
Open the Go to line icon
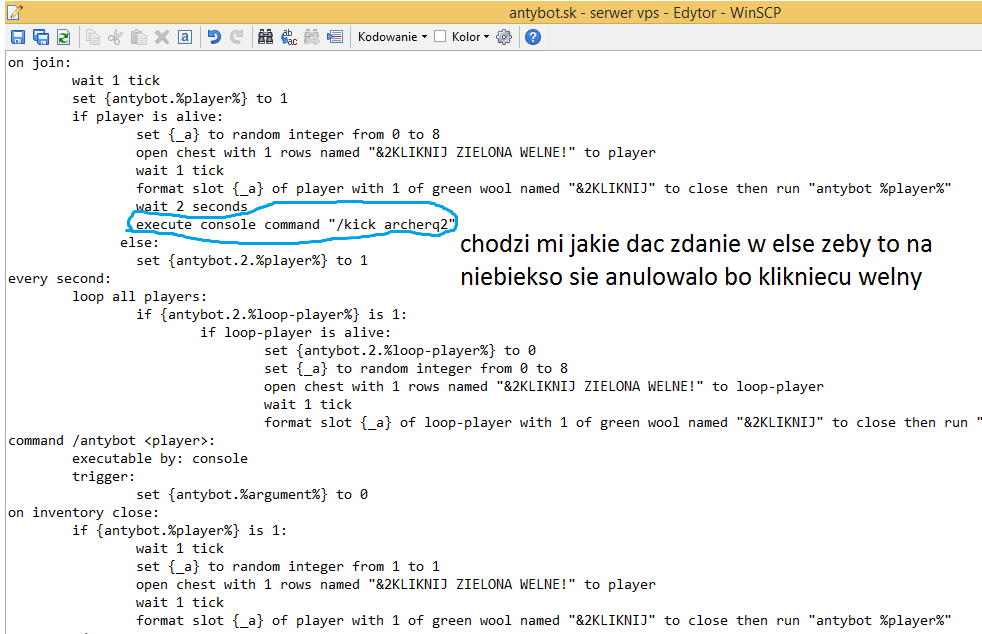[335, 37]
